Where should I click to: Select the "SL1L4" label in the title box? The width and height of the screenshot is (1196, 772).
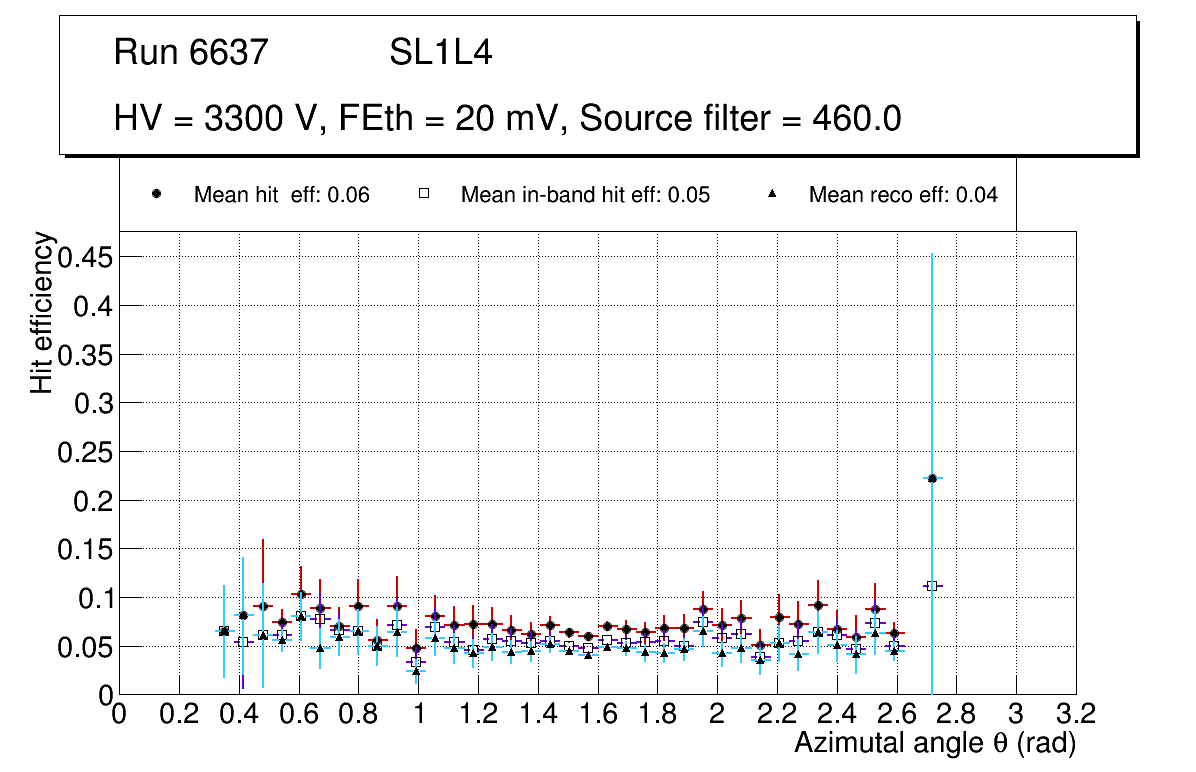440,53
